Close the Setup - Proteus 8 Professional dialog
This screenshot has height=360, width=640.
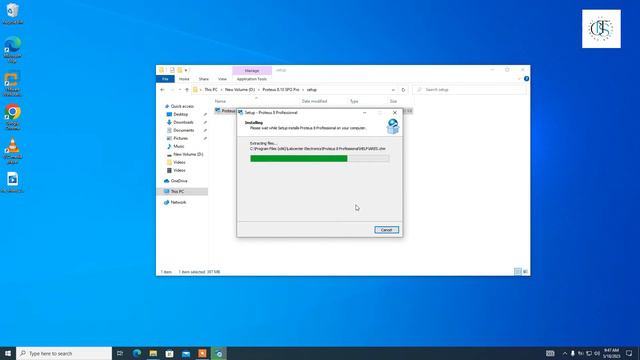395,113
